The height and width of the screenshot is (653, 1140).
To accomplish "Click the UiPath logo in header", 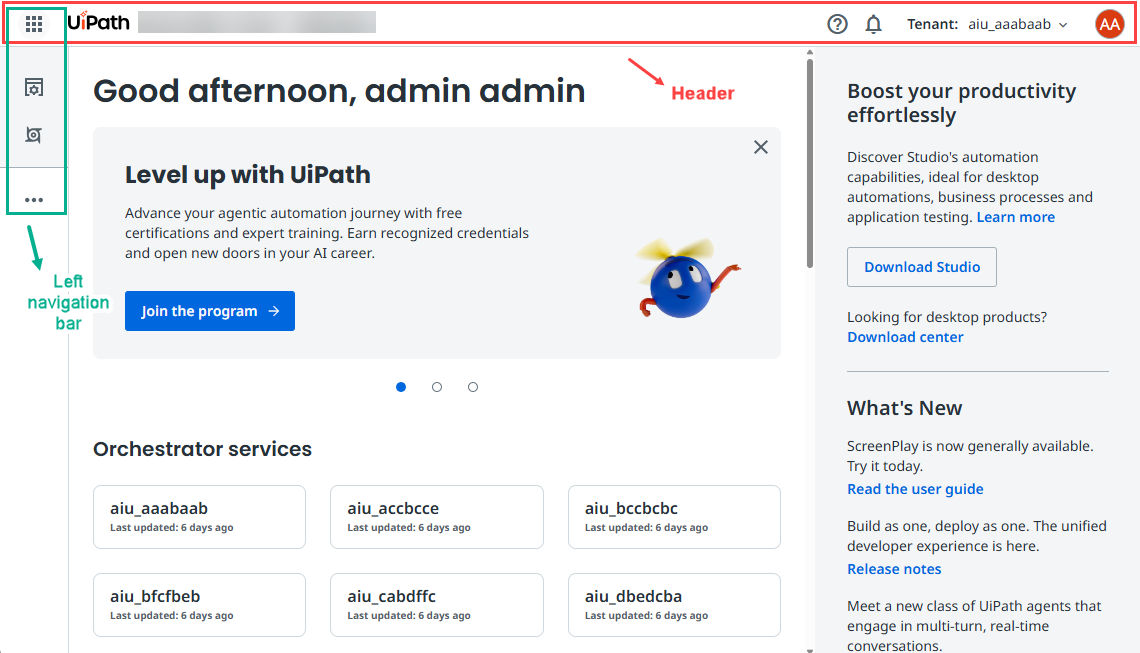I will [98, 22].
